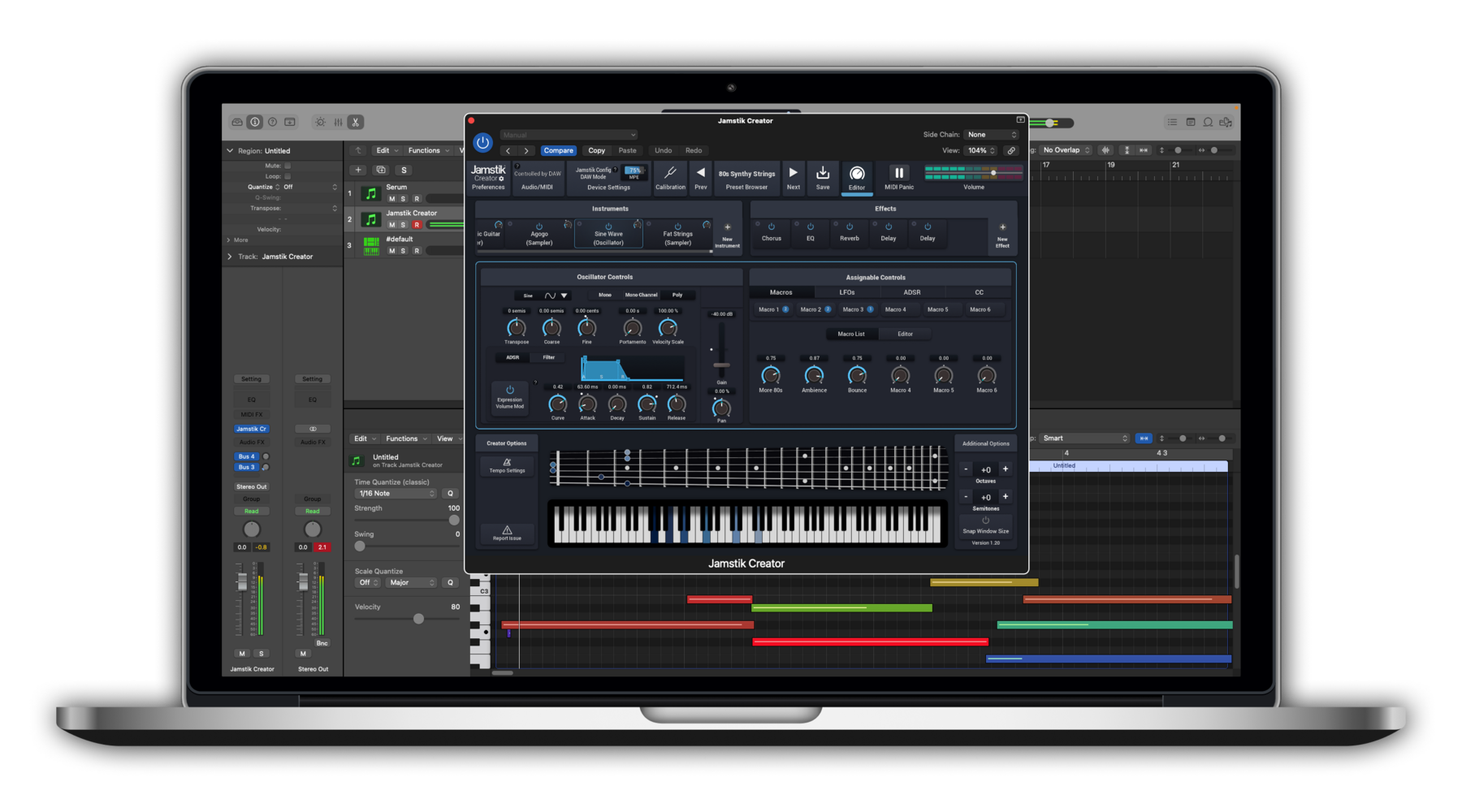This screenshot has height=812, width=1462.
Task: Select Poly voice mode
Action: click(677, 296)
